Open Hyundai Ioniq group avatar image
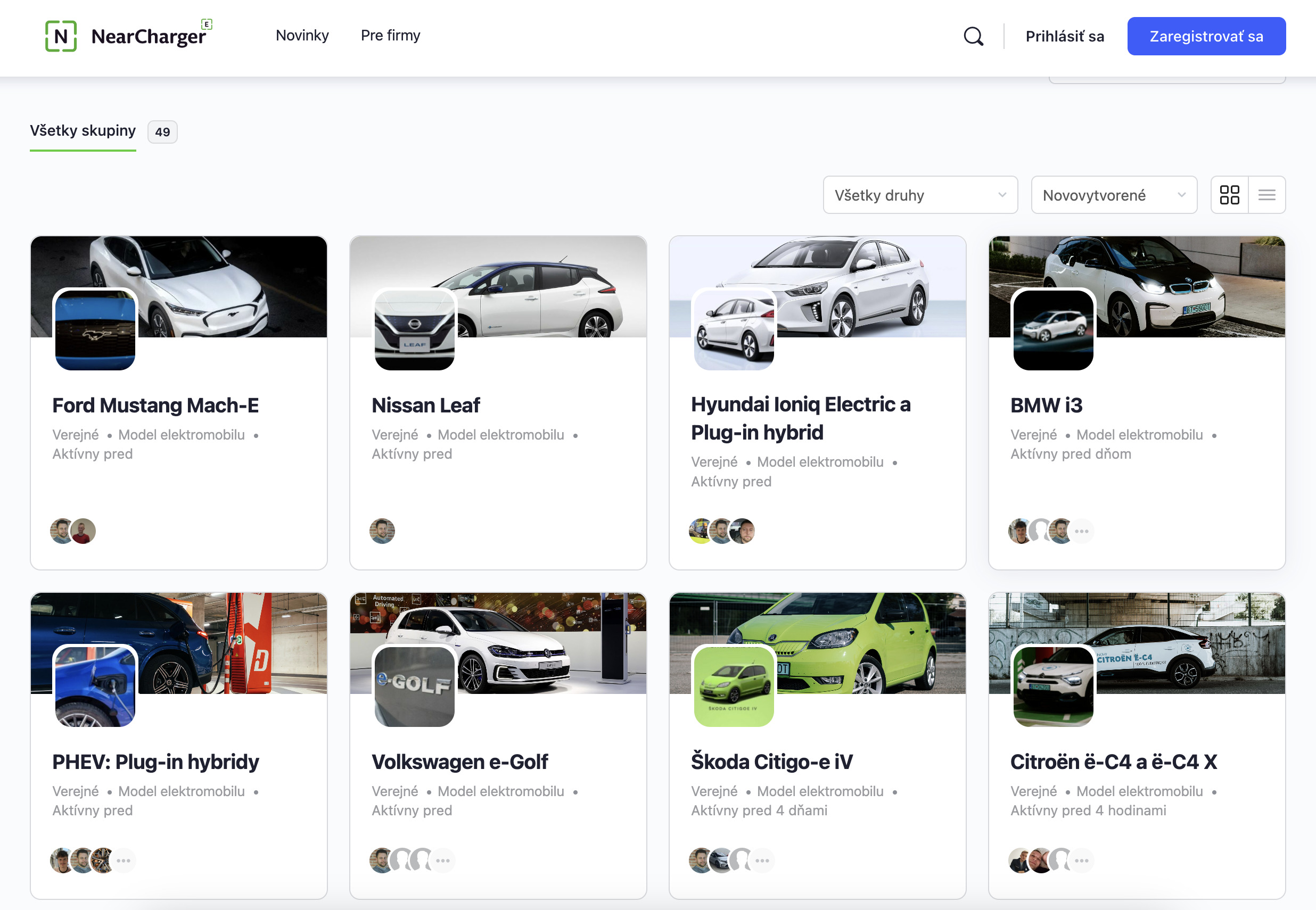Viewport: 1316px width, 910px height. pos(734,330)
